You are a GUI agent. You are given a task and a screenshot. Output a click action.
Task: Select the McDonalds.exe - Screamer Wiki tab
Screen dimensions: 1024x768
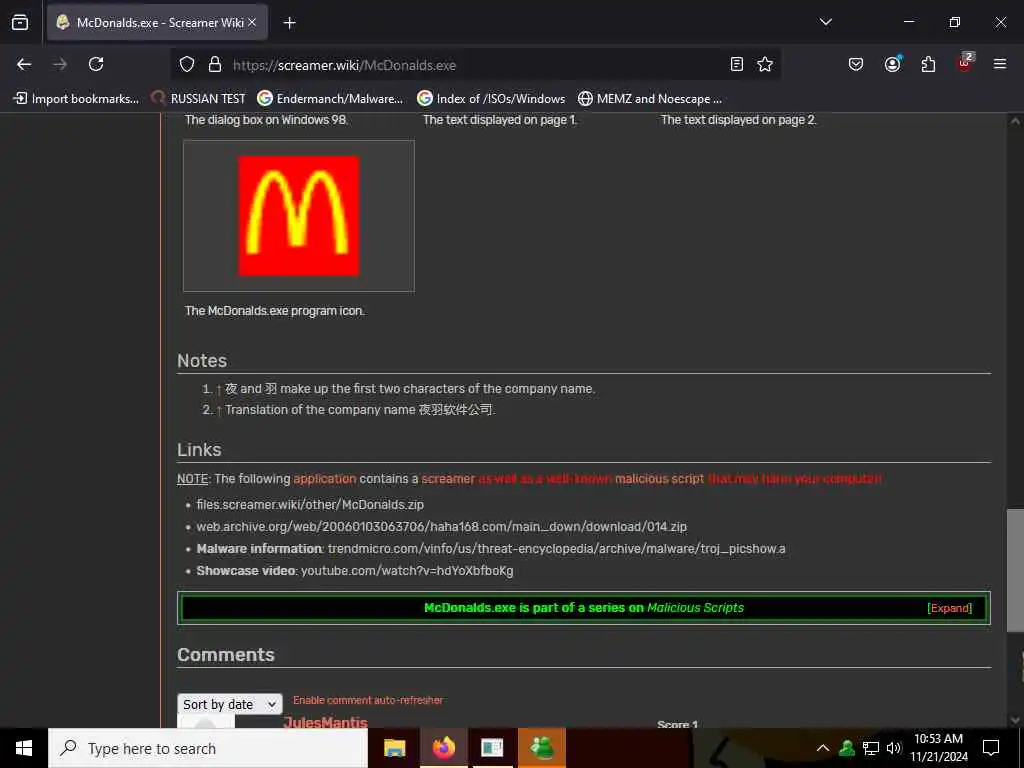pos(157,23)
